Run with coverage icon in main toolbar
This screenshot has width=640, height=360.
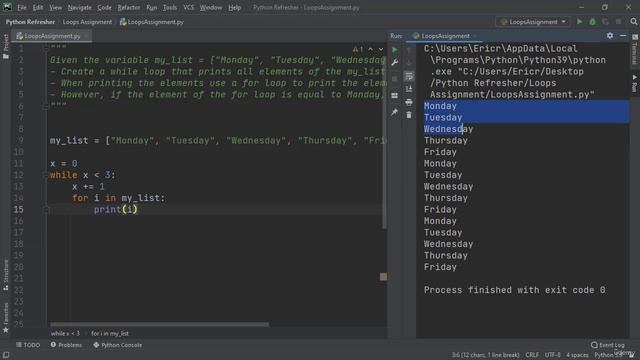(605, 22)
